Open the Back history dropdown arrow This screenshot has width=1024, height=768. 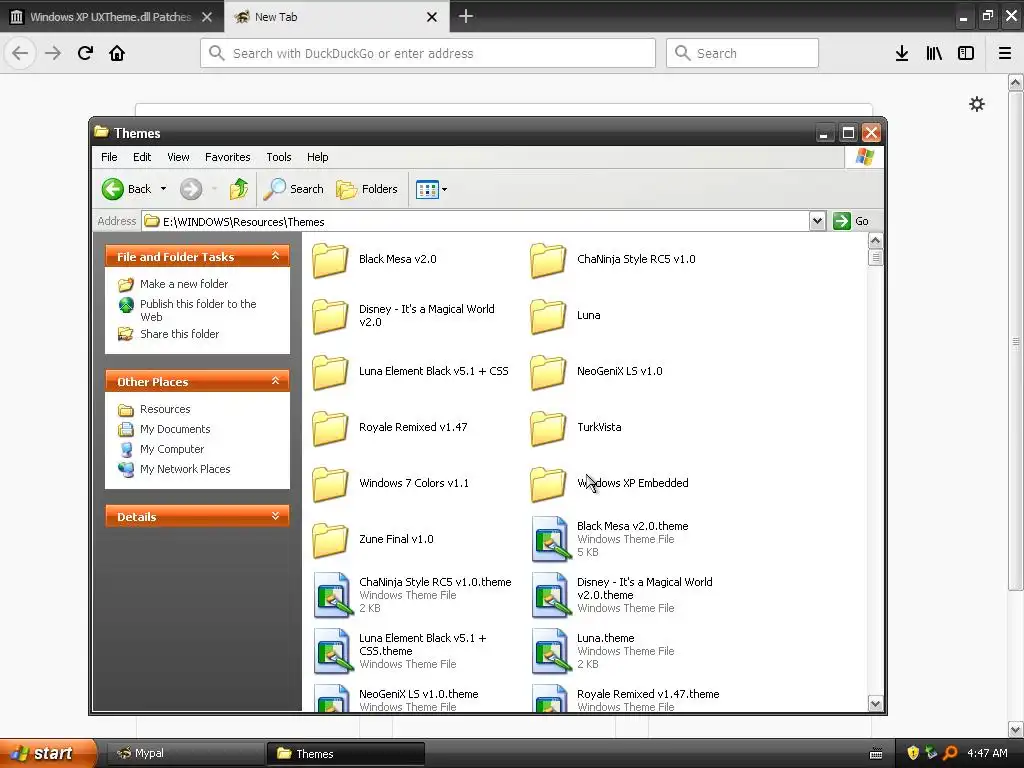click(x=163, y=189)
